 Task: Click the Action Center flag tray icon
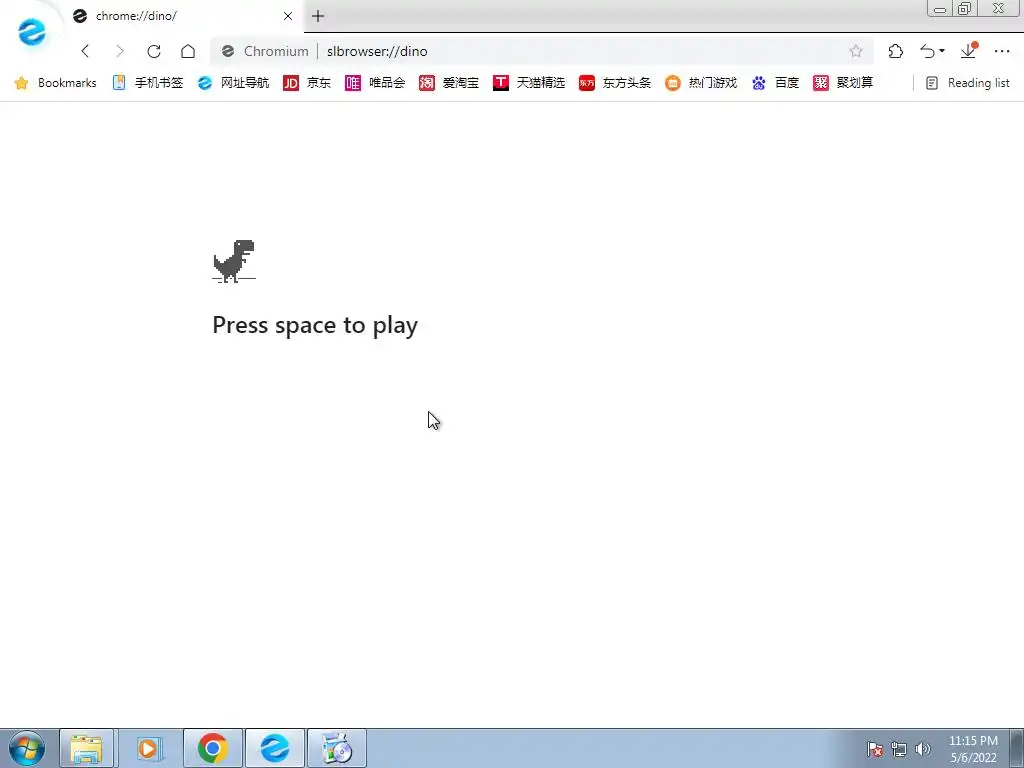click(875, 749)
